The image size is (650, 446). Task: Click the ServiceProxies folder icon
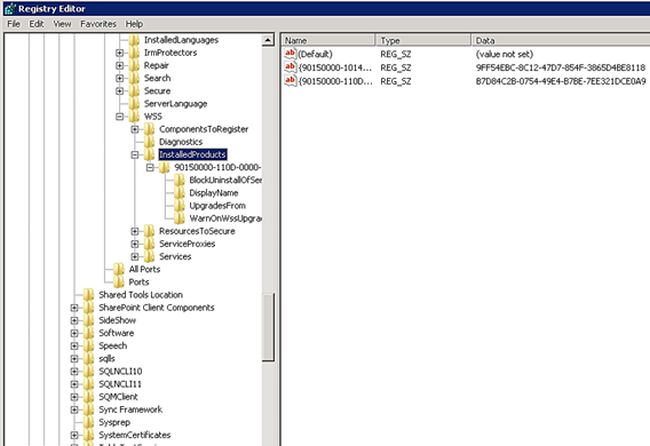[149, 244]
